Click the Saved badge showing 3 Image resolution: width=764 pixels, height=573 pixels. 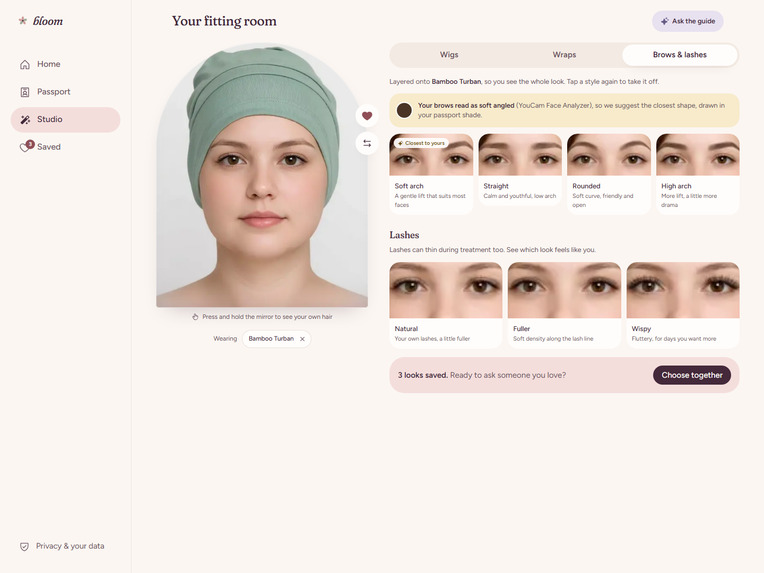point(30,144)
